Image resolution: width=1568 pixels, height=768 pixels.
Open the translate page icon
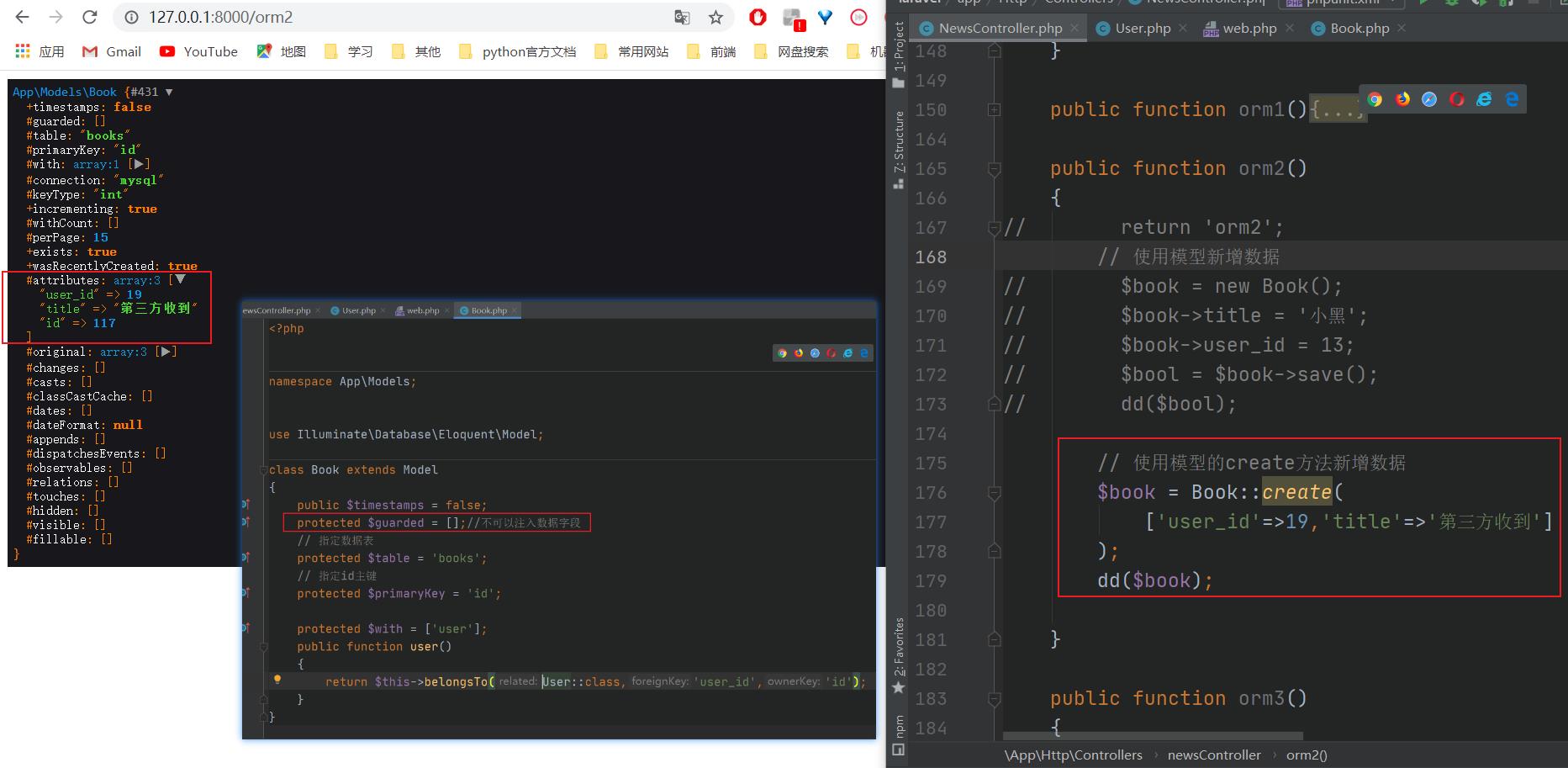pyautogui.click(x=682, y=17)
